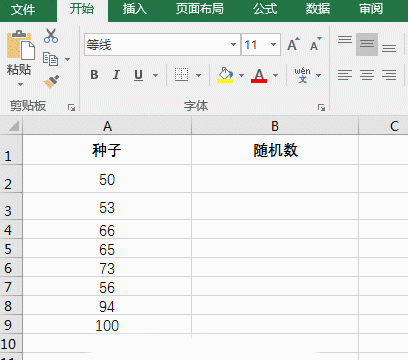Open the font name dropdown arrow
This screenshot has height=360, width=408.
click(233, 44)
